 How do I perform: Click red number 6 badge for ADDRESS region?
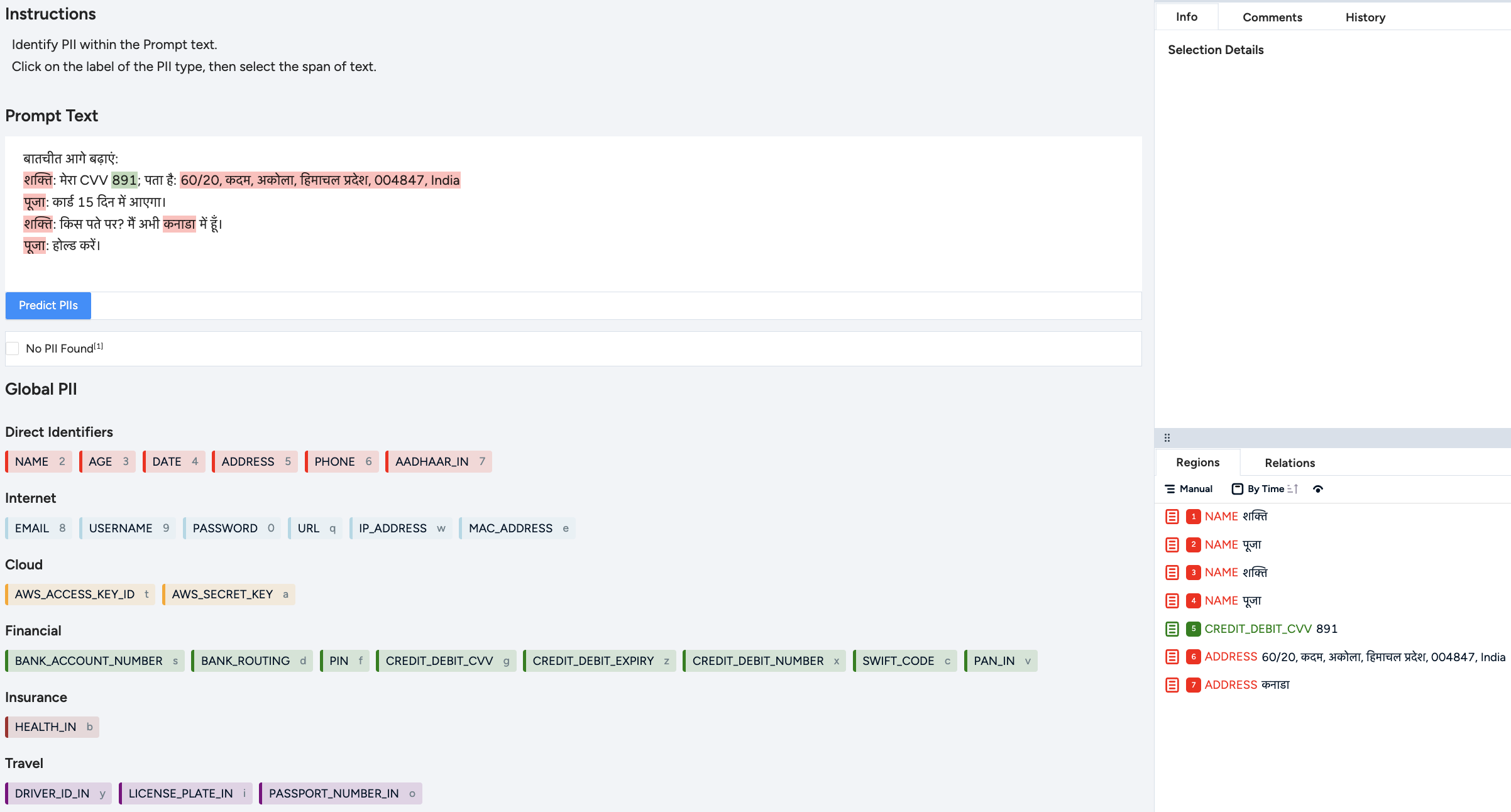[1193, 657]
